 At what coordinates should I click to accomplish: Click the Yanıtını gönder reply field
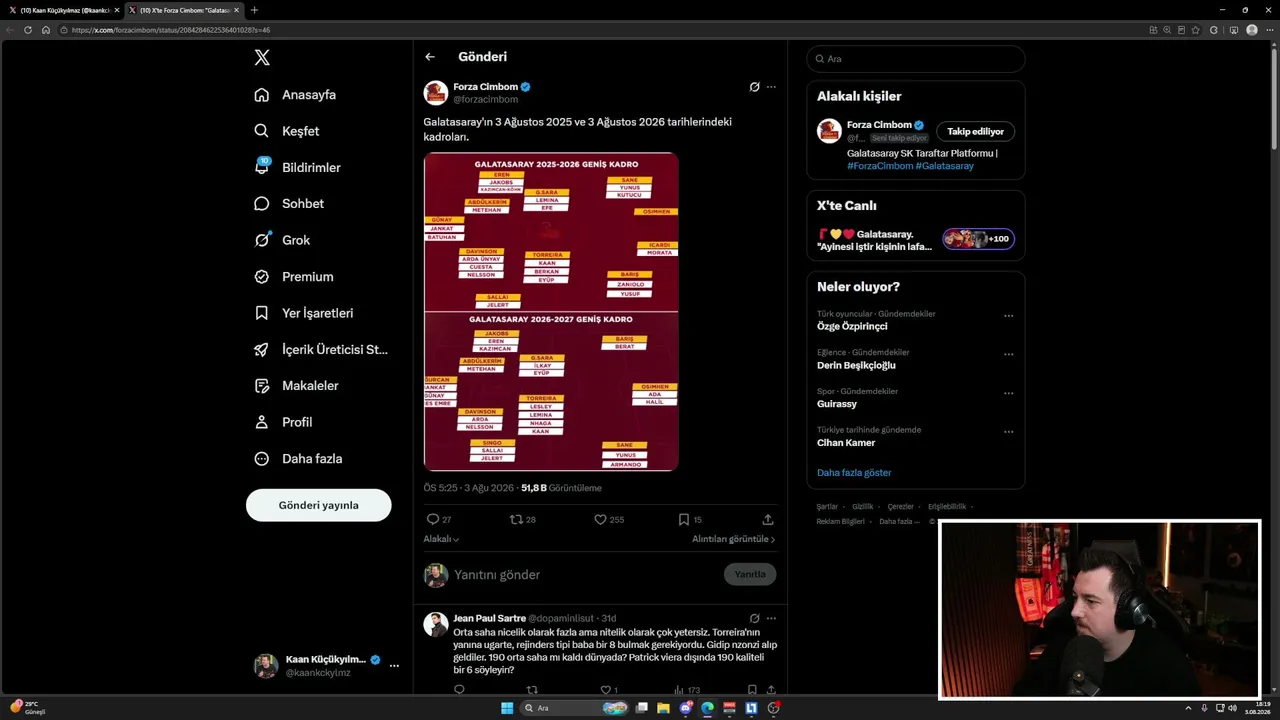[583, 575]
